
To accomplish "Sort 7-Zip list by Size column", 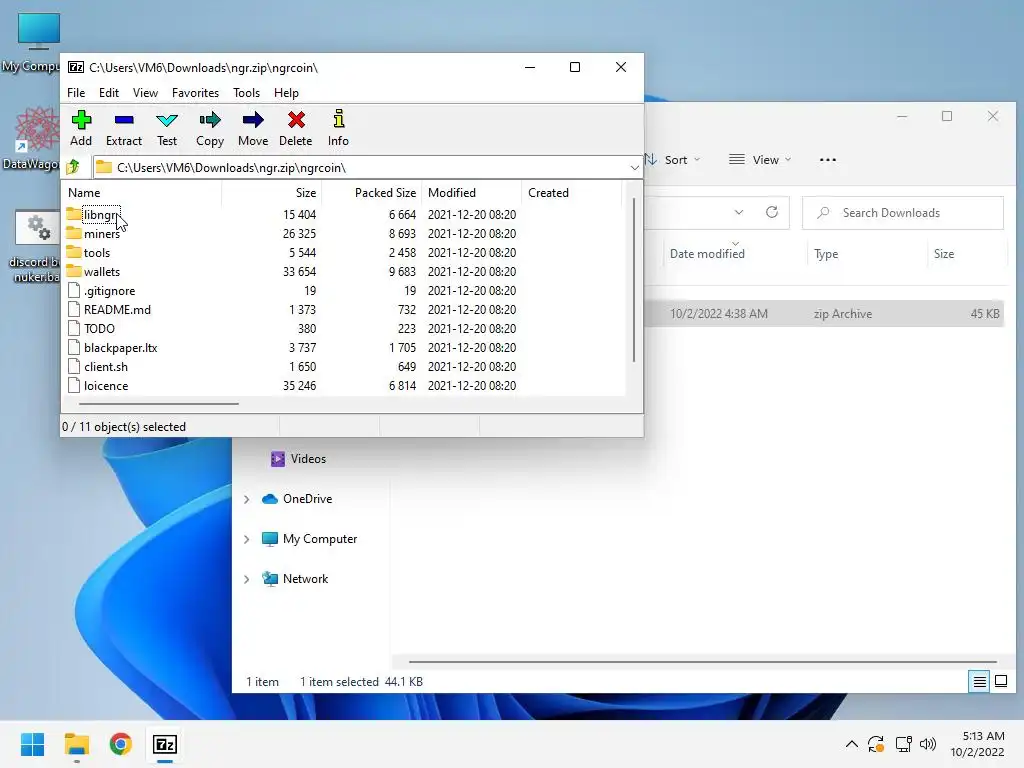I will 272,193.
